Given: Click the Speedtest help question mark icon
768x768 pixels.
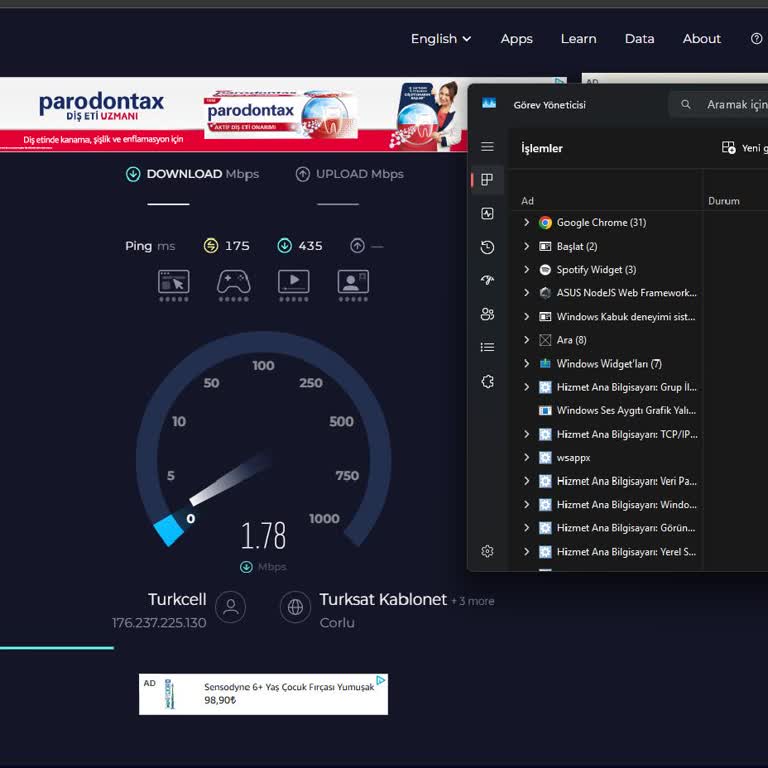Looking at the screenshot, I should [756, 39].
